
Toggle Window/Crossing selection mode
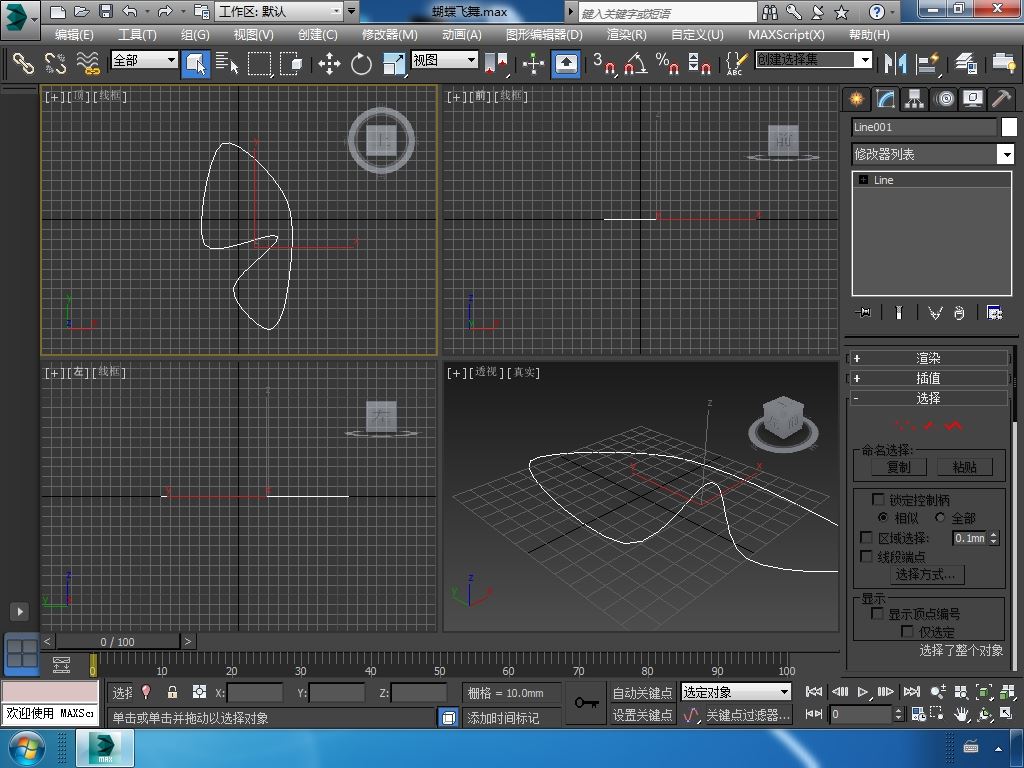[291, 63]
